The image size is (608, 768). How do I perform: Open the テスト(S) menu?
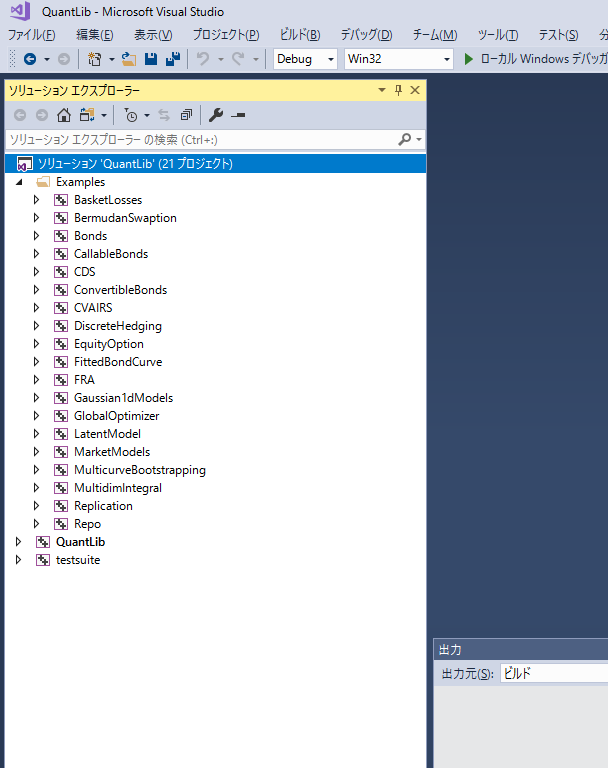pos(559,35)
